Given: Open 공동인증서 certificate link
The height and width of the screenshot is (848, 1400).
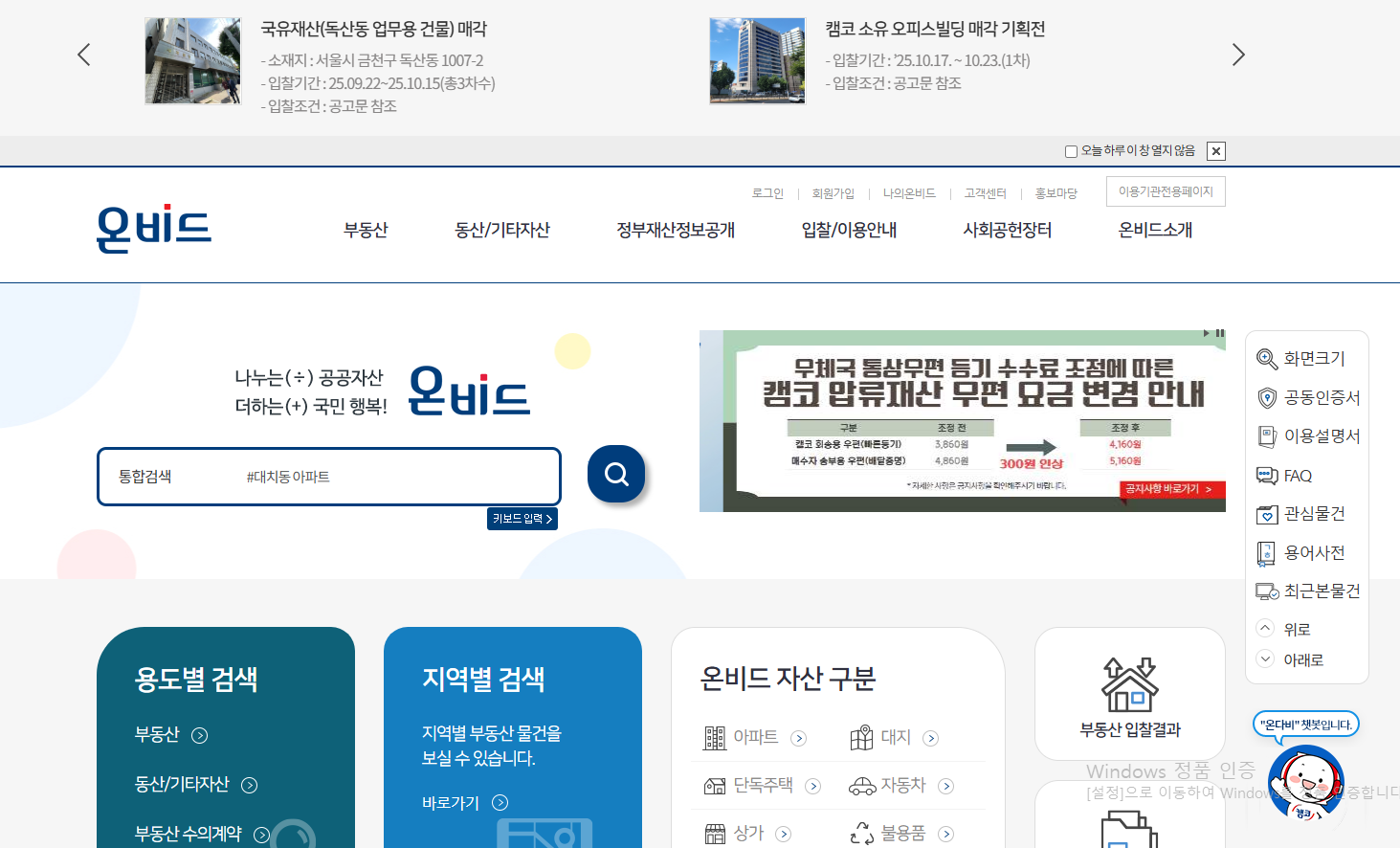Looking at the screenshot, I should coord(1308,397).
